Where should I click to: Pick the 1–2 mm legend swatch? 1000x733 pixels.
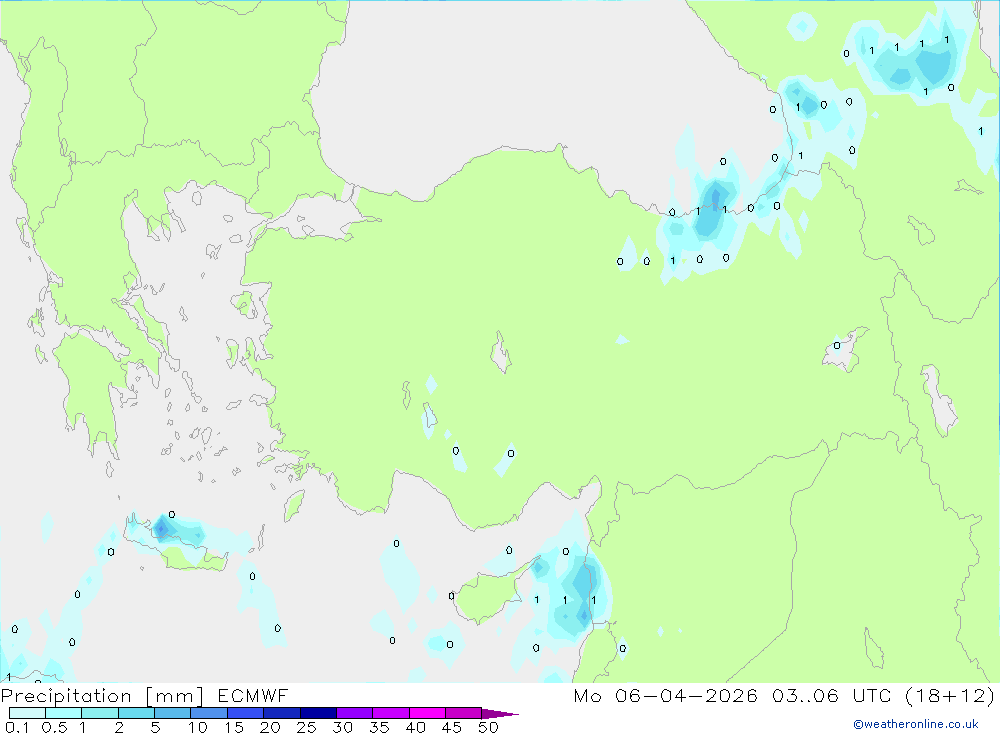(100, 713)
